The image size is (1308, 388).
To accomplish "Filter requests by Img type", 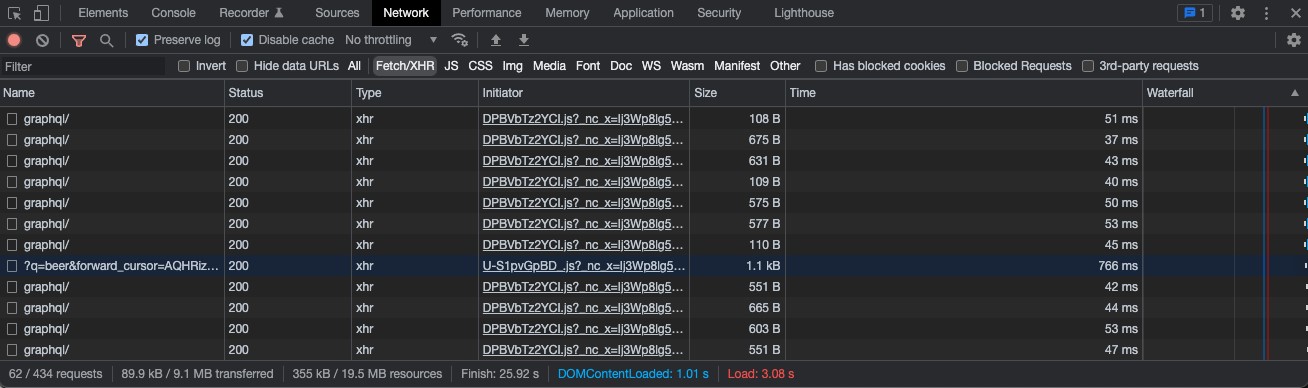I will (512, 66).
